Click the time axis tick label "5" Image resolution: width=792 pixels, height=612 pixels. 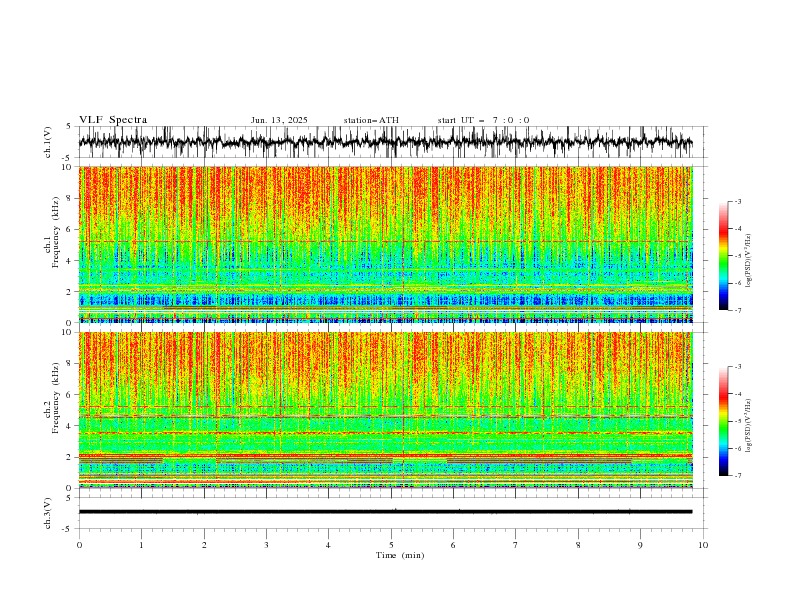pyautogui.click(x=391, y=545)
